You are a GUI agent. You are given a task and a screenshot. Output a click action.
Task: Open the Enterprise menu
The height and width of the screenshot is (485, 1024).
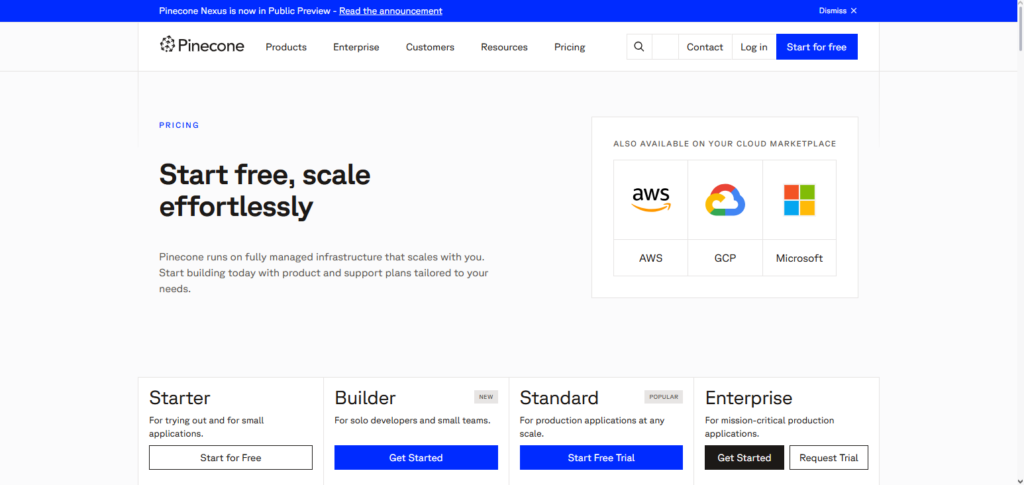point(356,47)
